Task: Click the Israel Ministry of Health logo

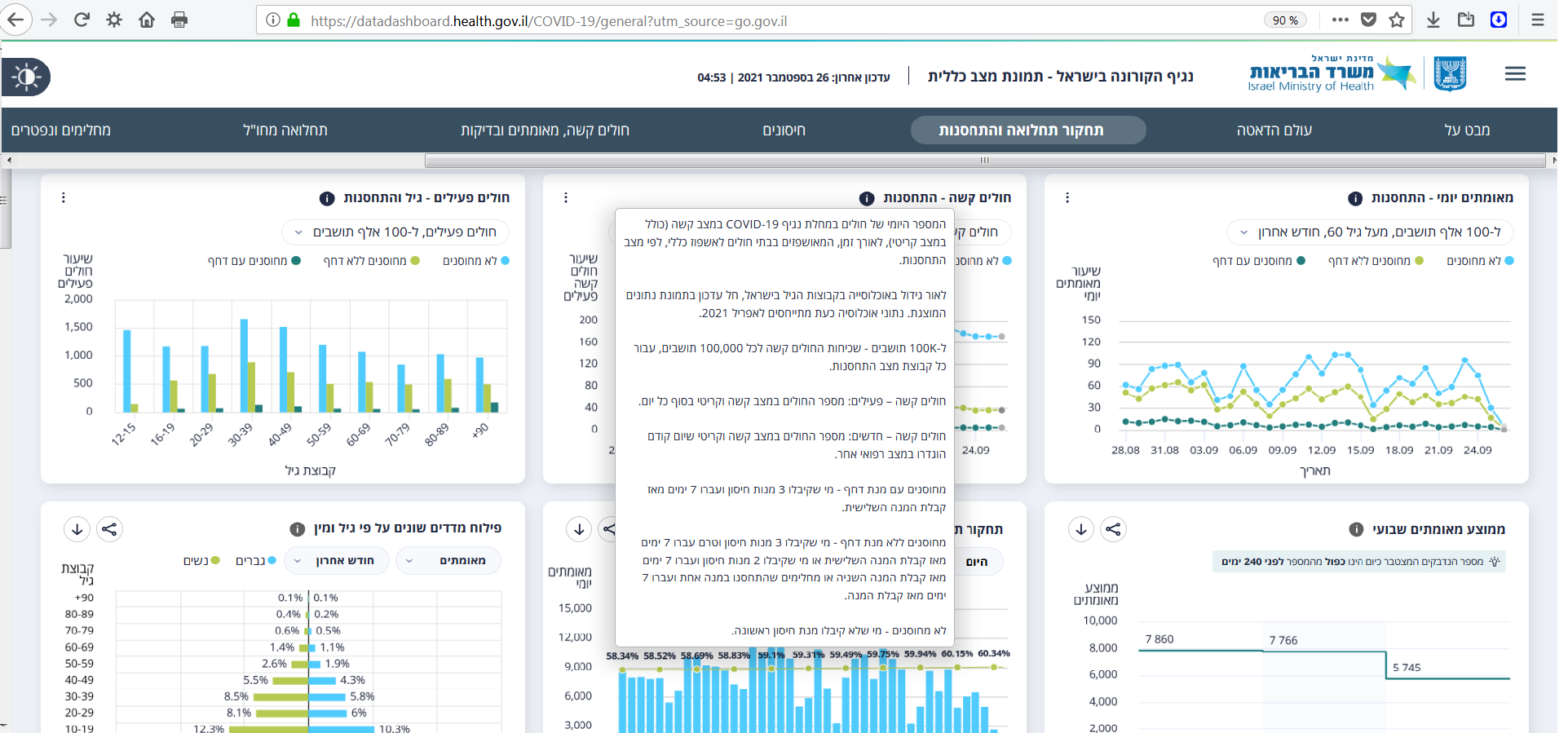Action: (x=1332, y=73)
